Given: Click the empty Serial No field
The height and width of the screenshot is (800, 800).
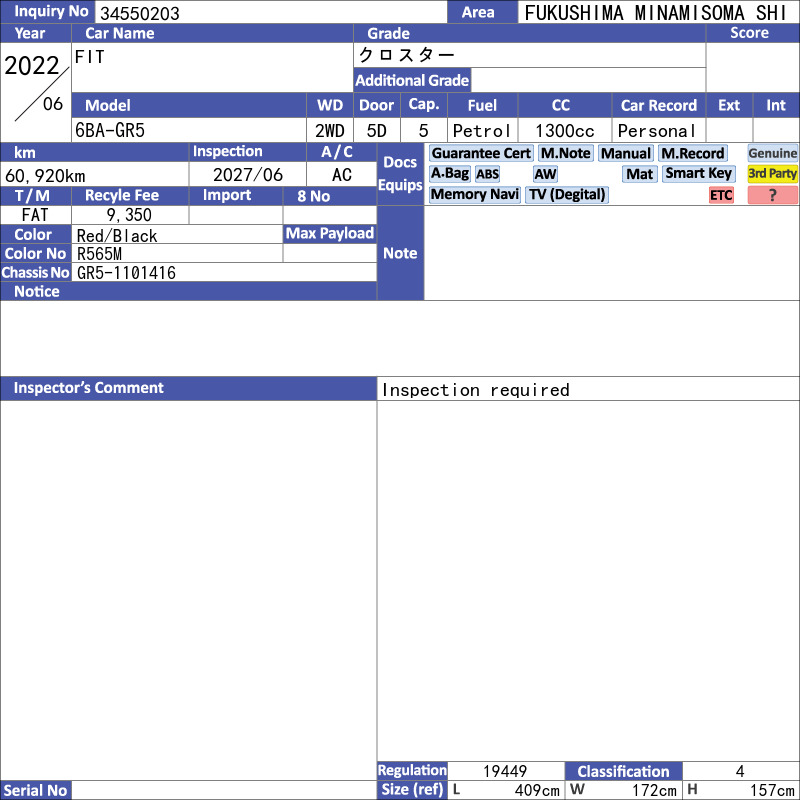Looking at the screenshot, I should pos(224,790).
